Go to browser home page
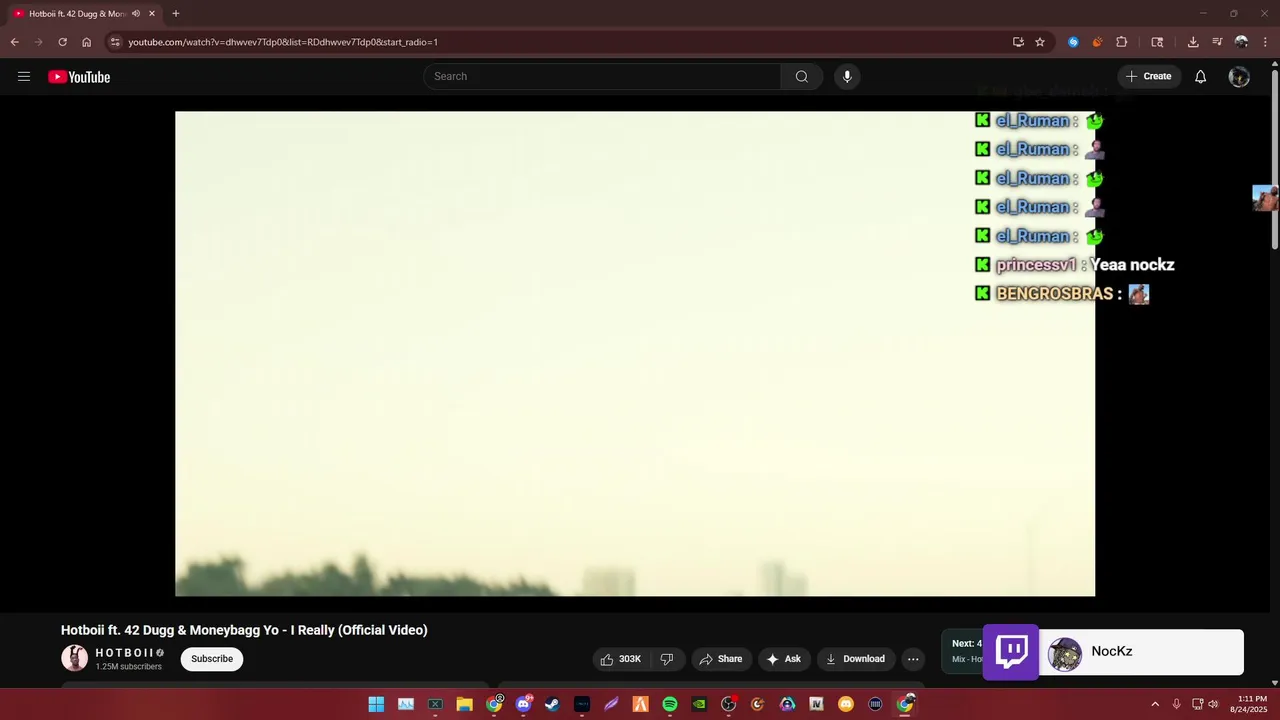Screen dimensions: 1280x720 pyautogui.click(x=86, y=42)
